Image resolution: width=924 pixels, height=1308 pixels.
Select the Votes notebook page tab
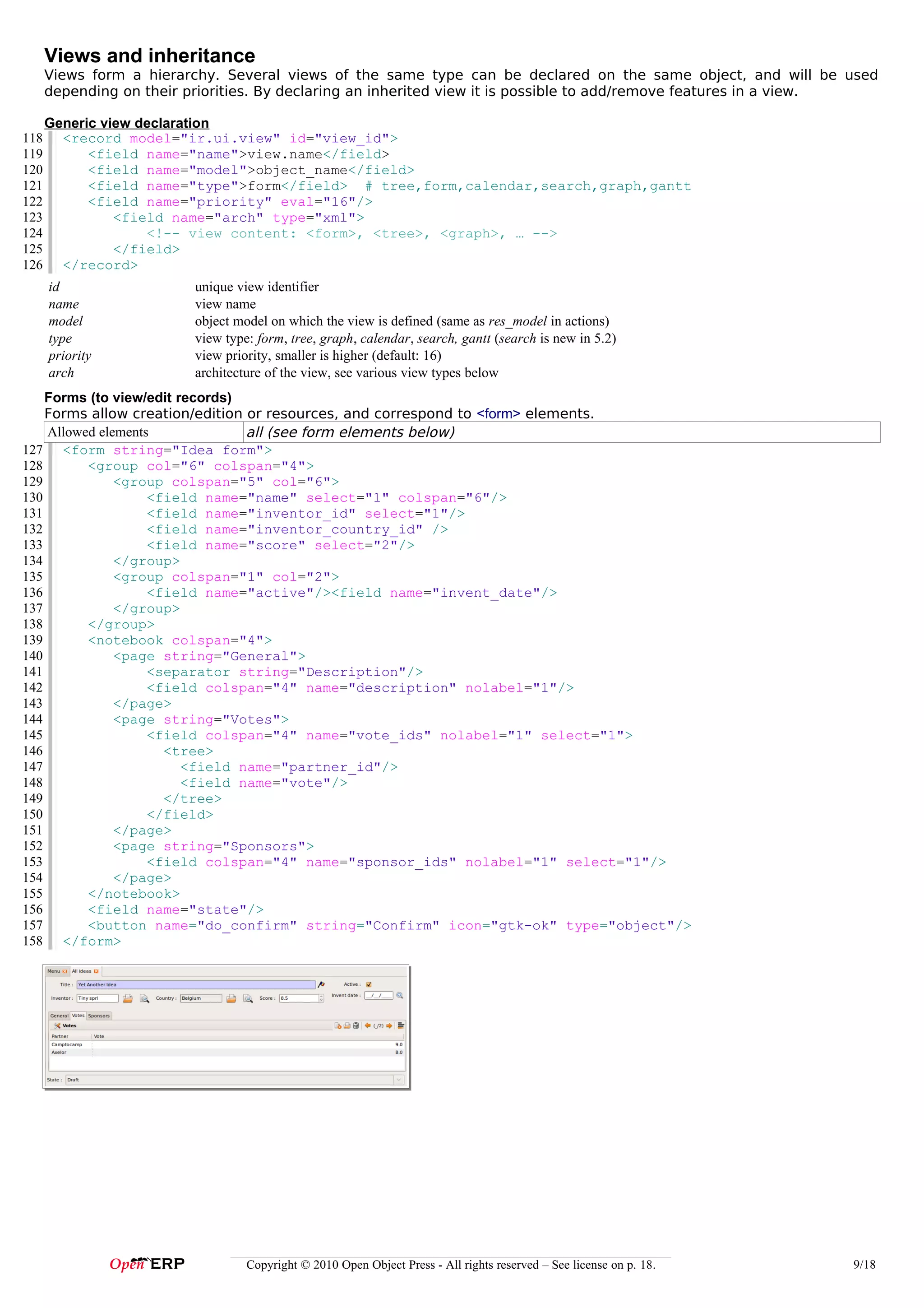click(x=78, y=1015)
